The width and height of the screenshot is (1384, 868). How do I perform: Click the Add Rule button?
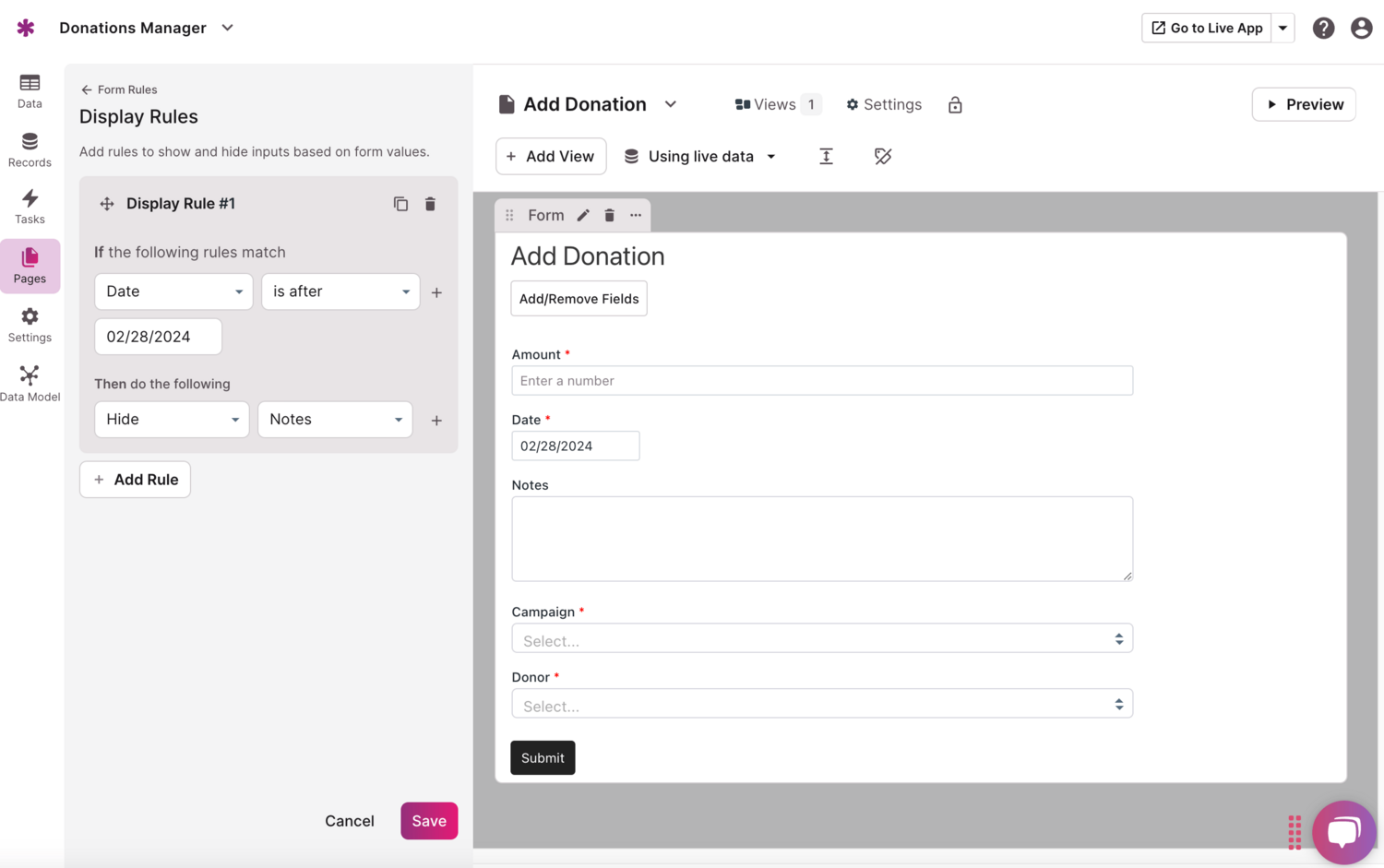[135, 480]
